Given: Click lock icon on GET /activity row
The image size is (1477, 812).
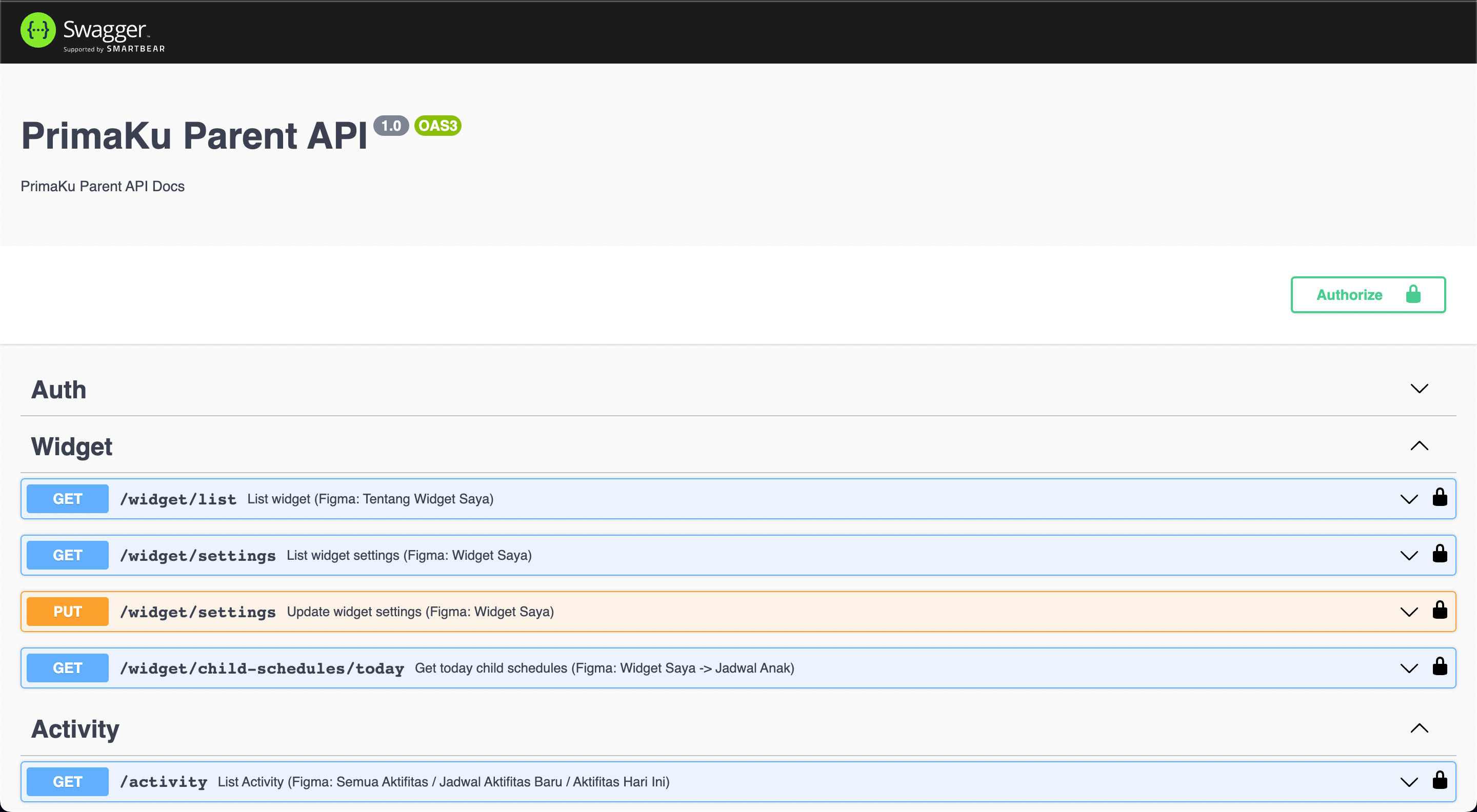Looking at the screenshot, I should [1439, 781].
